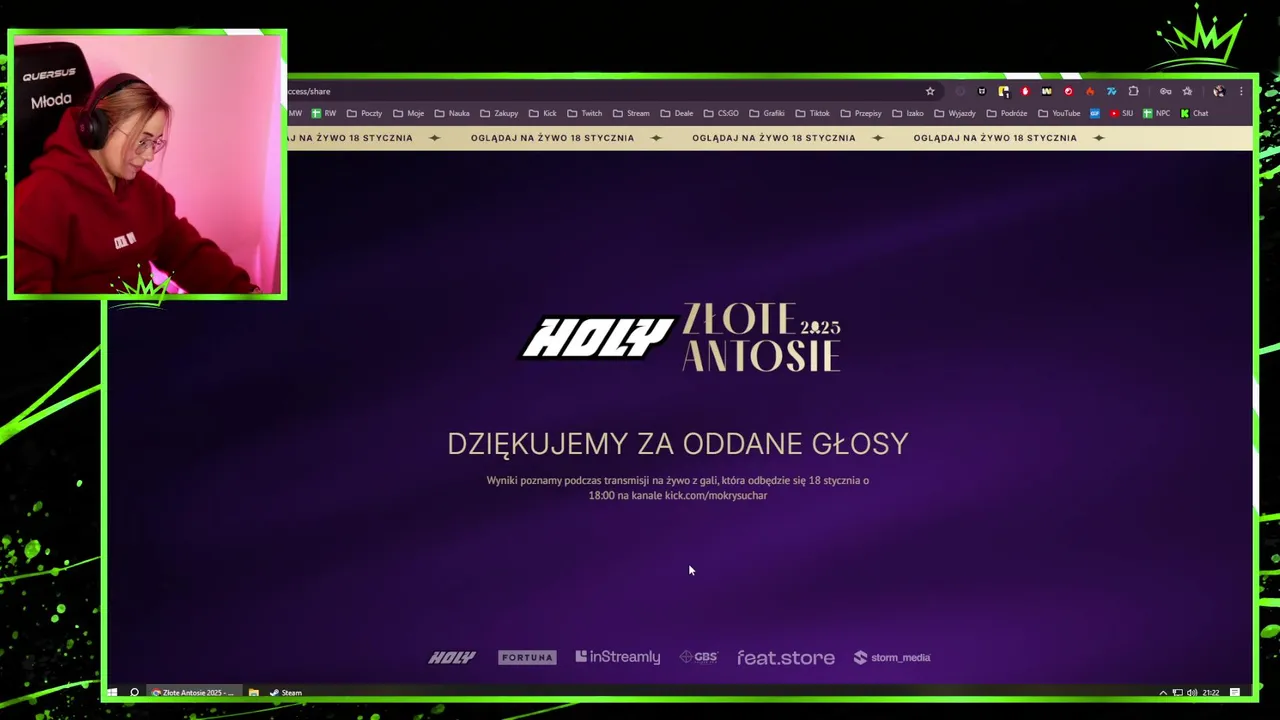Open the Extensions puzzle-piece menu

[x=1133, y=91]
